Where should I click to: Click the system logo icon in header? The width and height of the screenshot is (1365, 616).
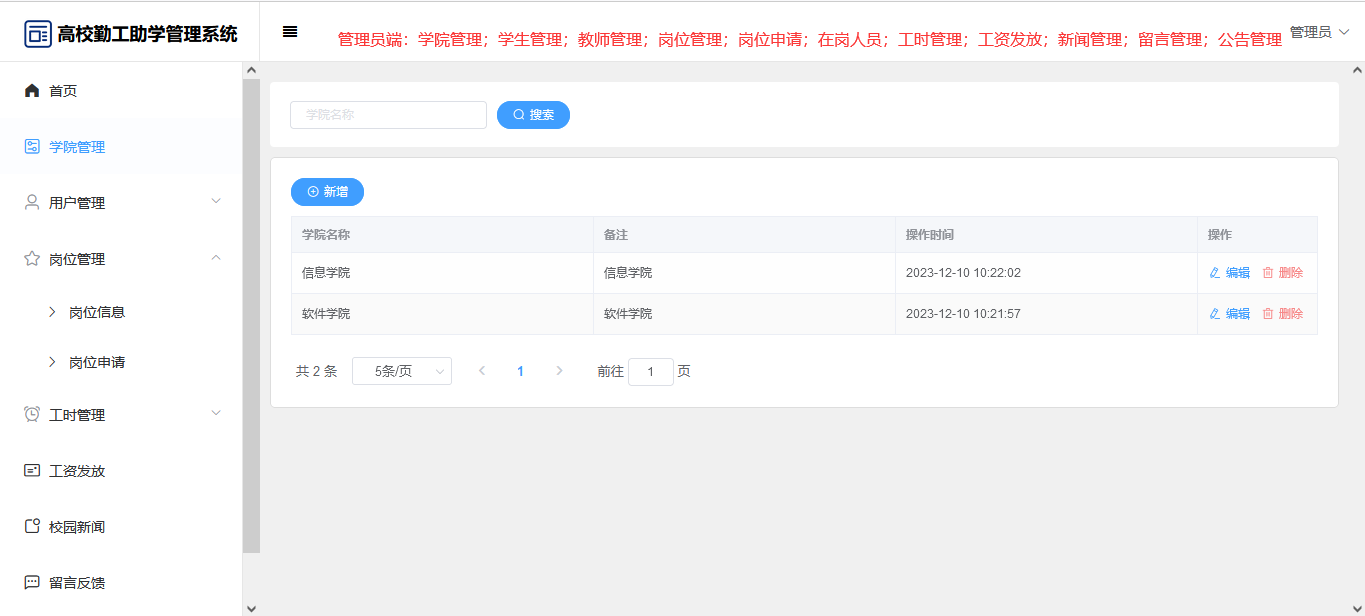(x=38, y=34)
